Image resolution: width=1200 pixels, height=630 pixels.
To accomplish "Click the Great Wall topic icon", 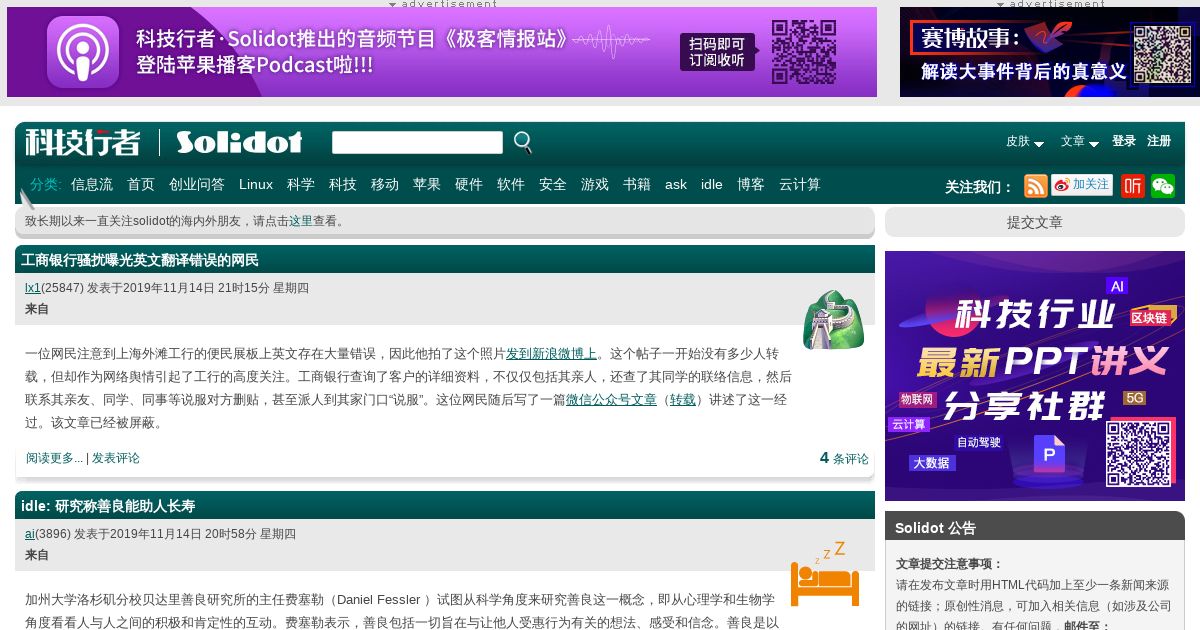I will (x=833, y=320).
